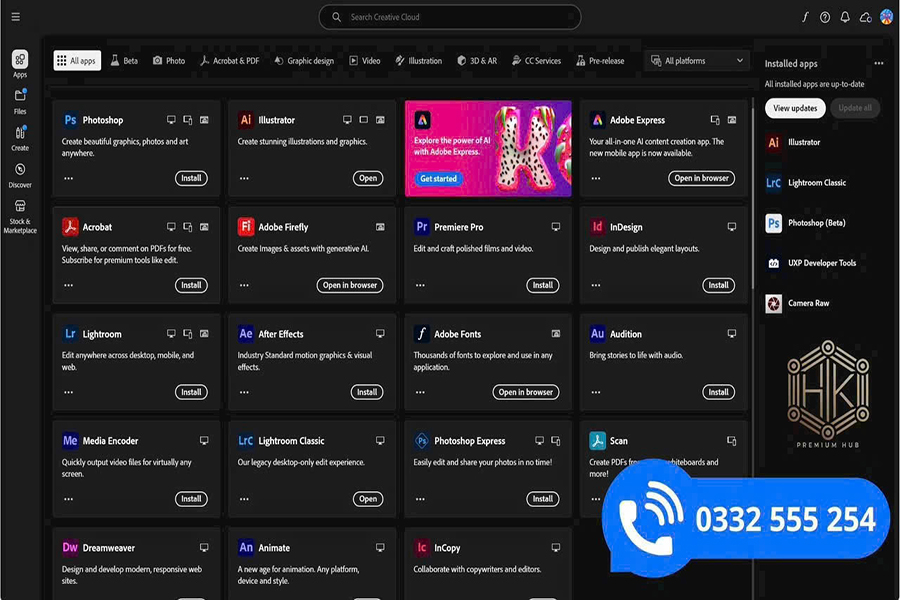Install Premiere Pro
This screenshot has width=900, height=600.
(542, 285)
